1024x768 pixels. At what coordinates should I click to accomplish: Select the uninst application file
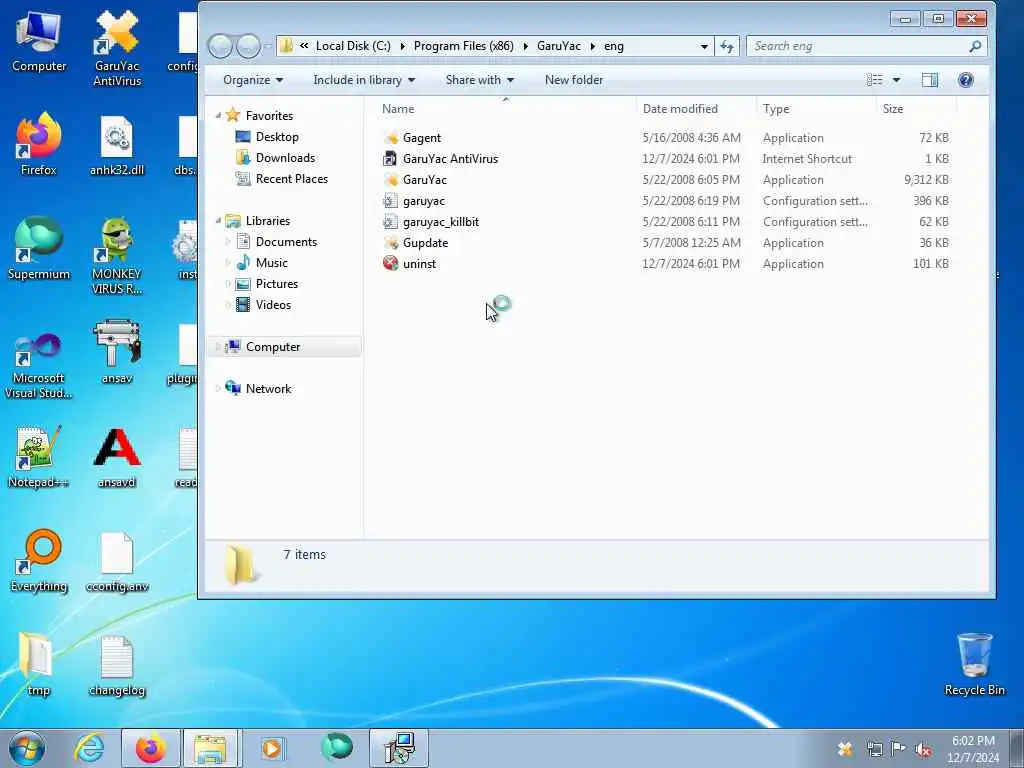coord(409,263)
